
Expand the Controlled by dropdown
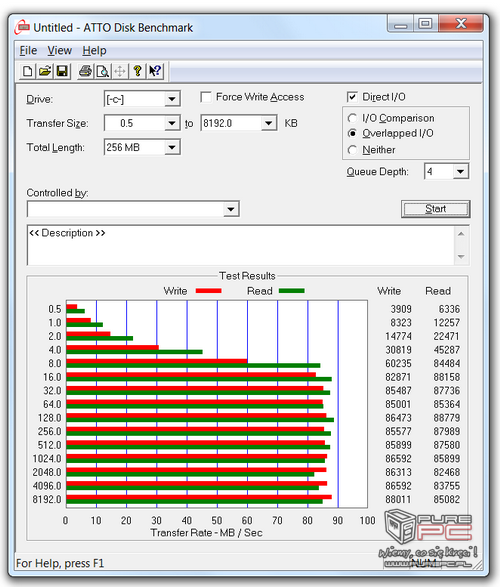pyautogui.click(x=231, y=209)
